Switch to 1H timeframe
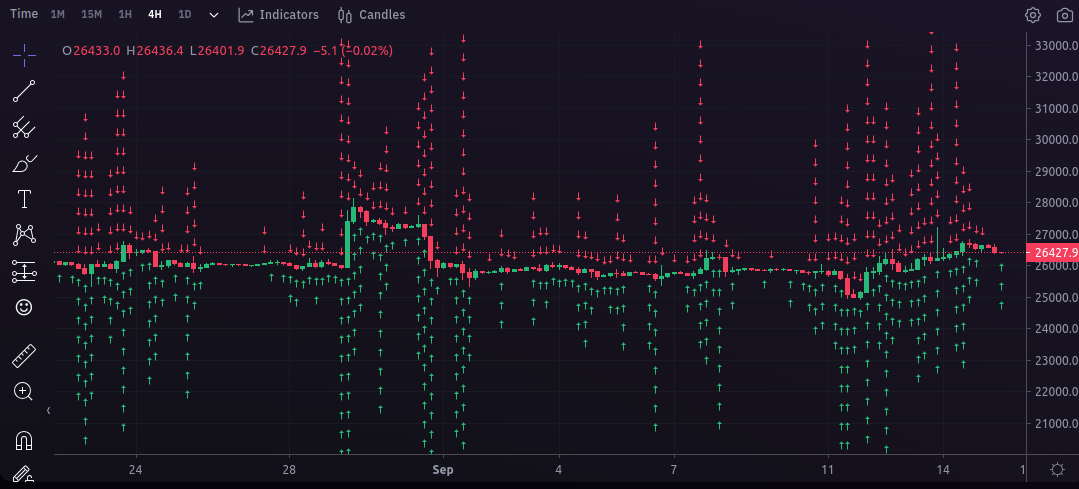 click(x=125, y=14)
